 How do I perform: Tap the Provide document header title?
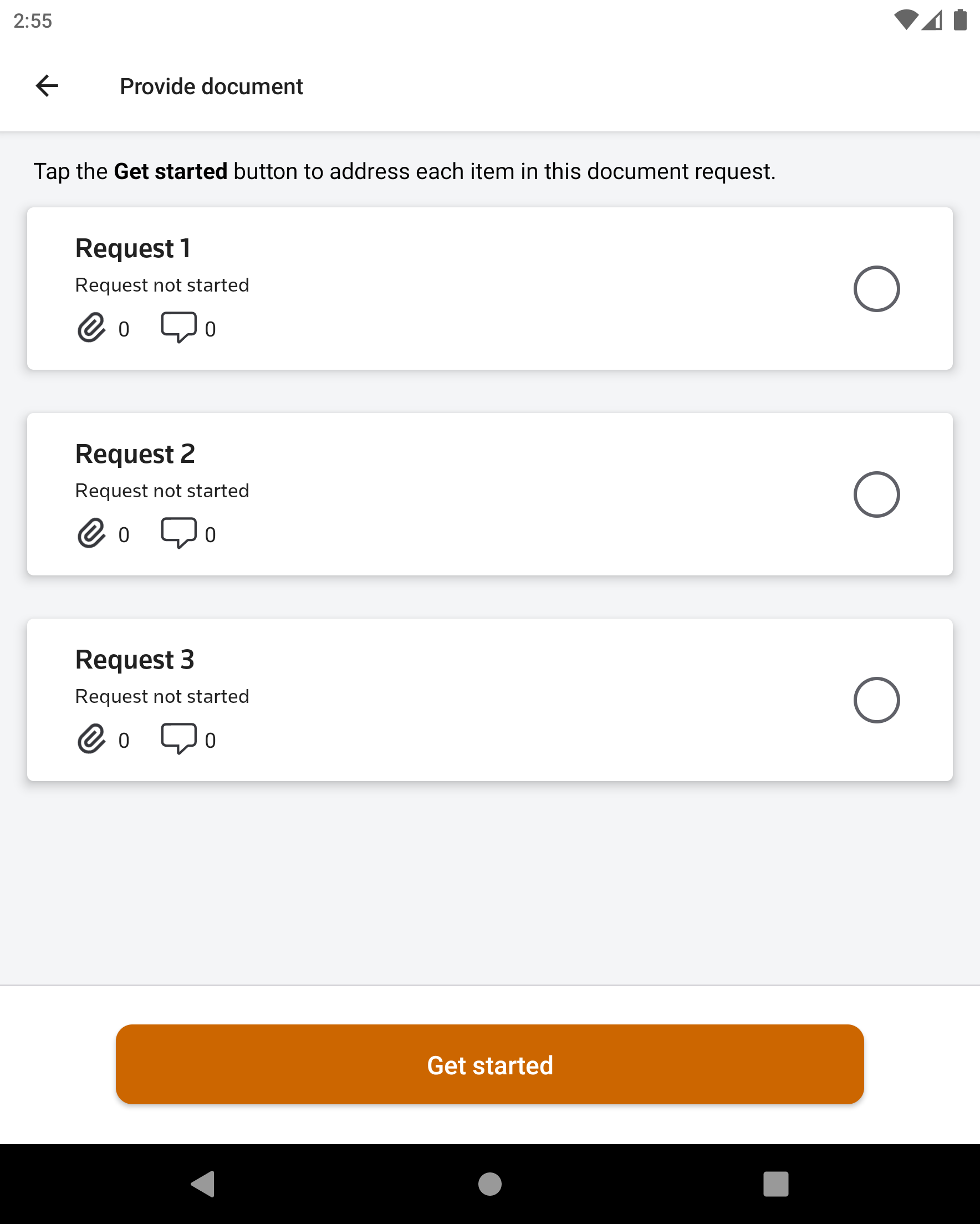tap(211, 87)
